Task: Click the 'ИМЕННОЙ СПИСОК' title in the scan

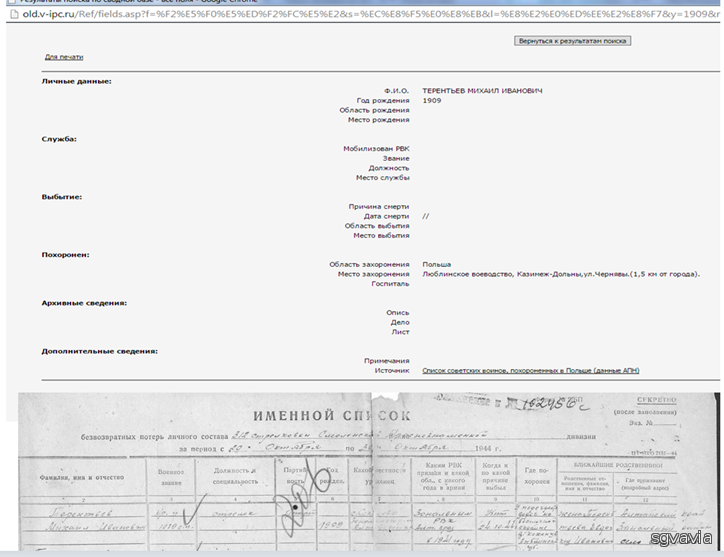Action: pos(332,416)
